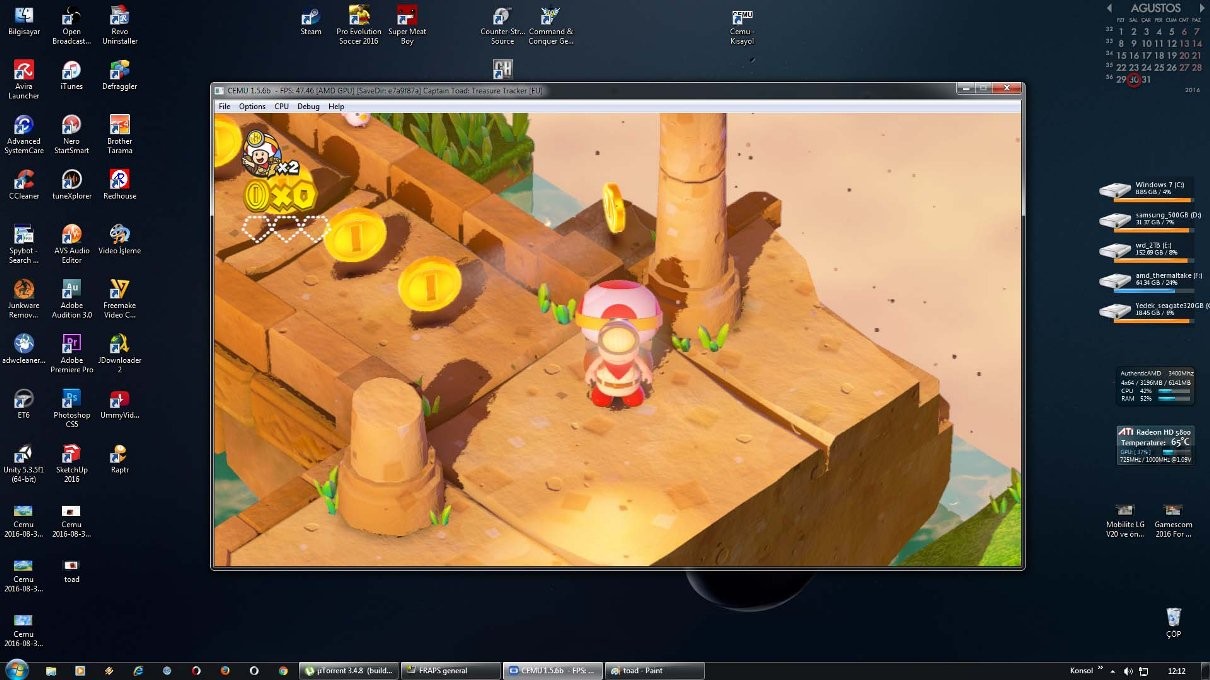This screenshot has height=680, width=1210.
Task: Select the Photoshop CS5 desktop icon
Action: click(x=71, y=408)
